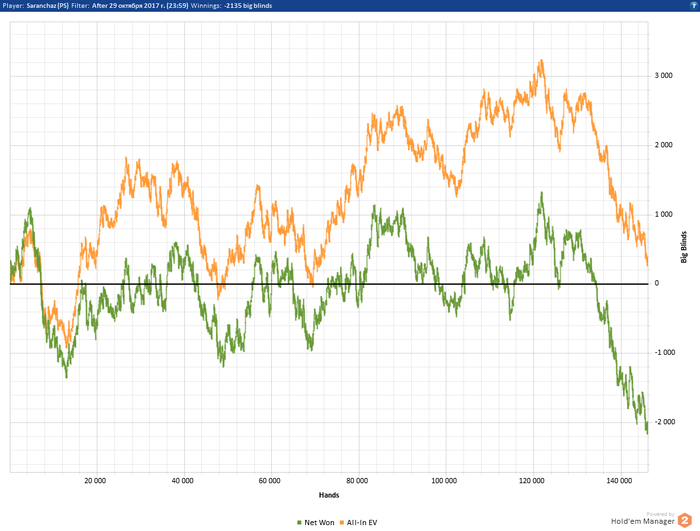Viewport: 700px width, 531px height.
Task: Click the '-2 000' y-axis label
Action: click(665, 422)
